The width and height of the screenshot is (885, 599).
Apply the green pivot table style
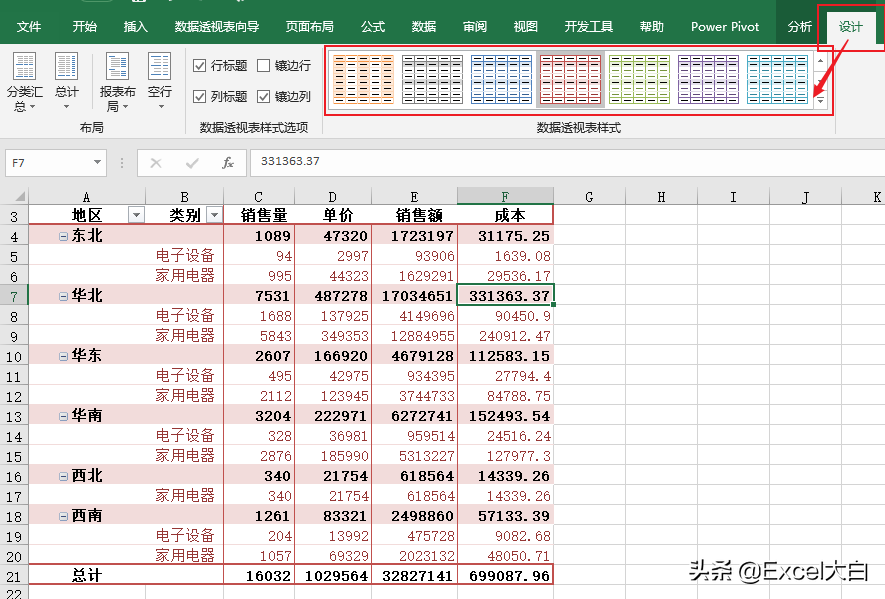(x=639, y=80)
